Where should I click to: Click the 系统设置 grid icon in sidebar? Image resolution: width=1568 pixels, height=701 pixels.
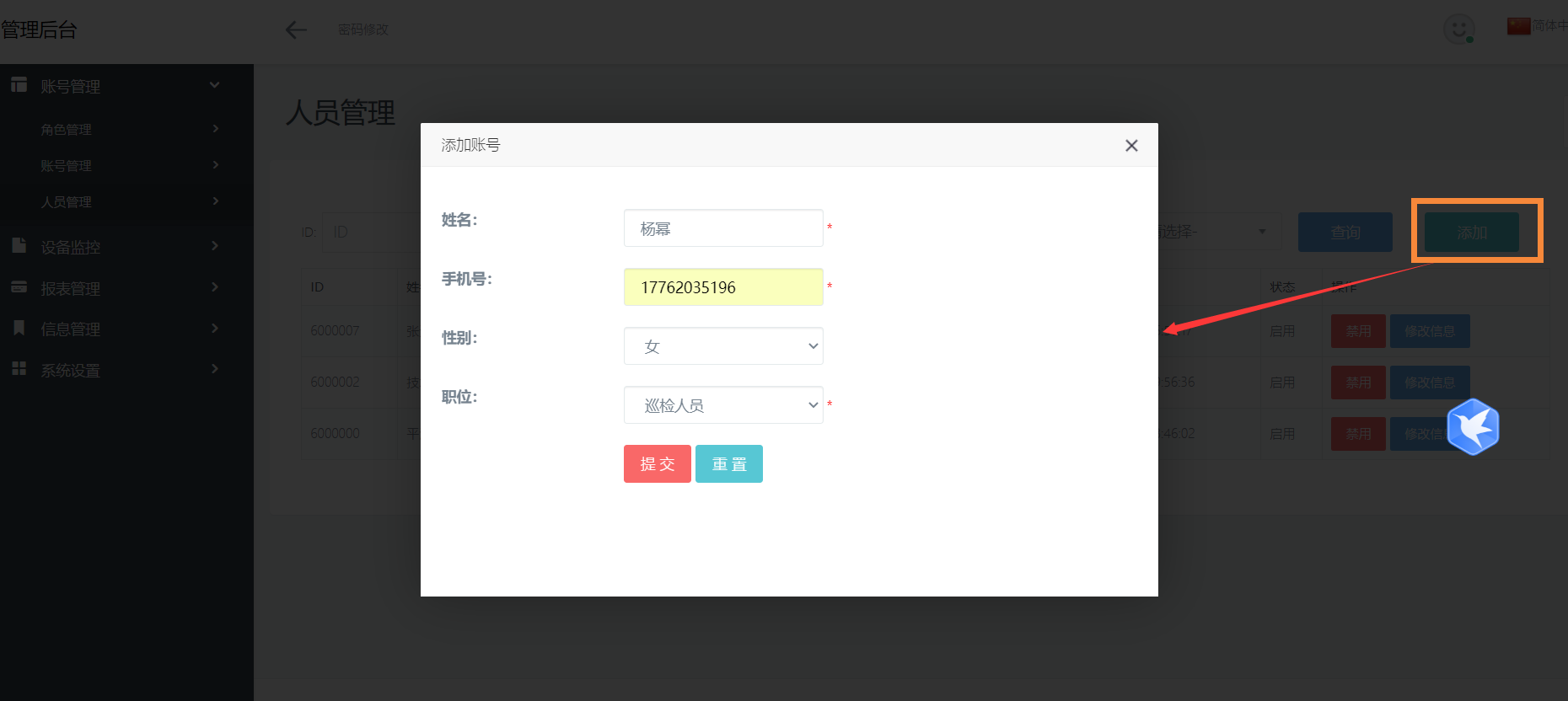point(19,369)
